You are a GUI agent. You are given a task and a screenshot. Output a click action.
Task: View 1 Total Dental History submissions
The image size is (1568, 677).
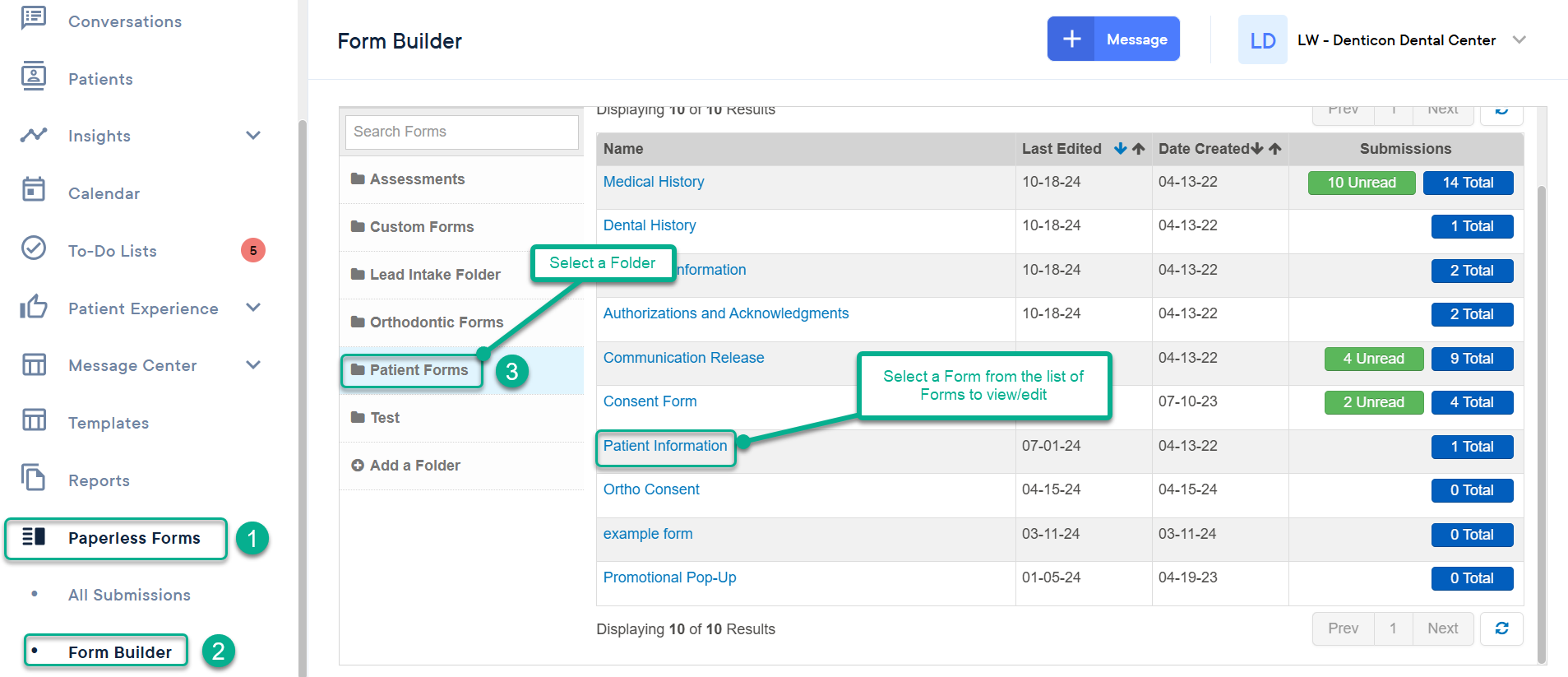1472,226
